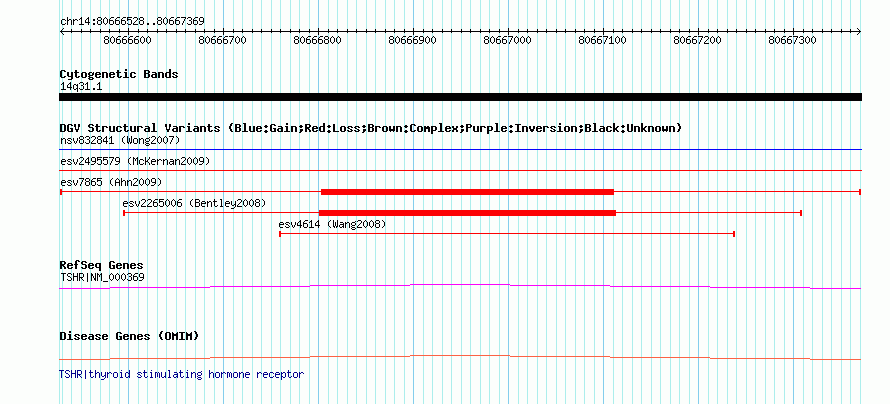890x404 pixels.
Task: Click the RefSeq Genes track title
Action: pos(102,266)
